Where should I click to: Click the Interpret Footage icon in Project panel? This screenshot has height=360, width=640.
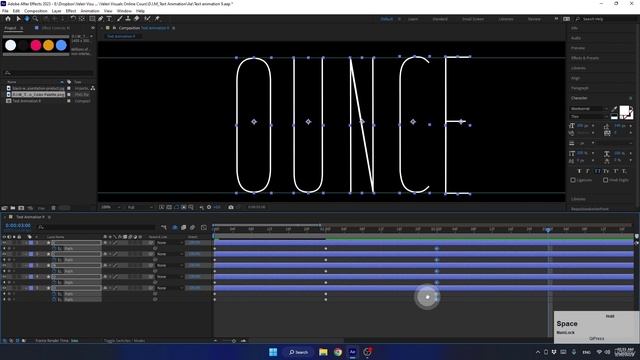4,208
